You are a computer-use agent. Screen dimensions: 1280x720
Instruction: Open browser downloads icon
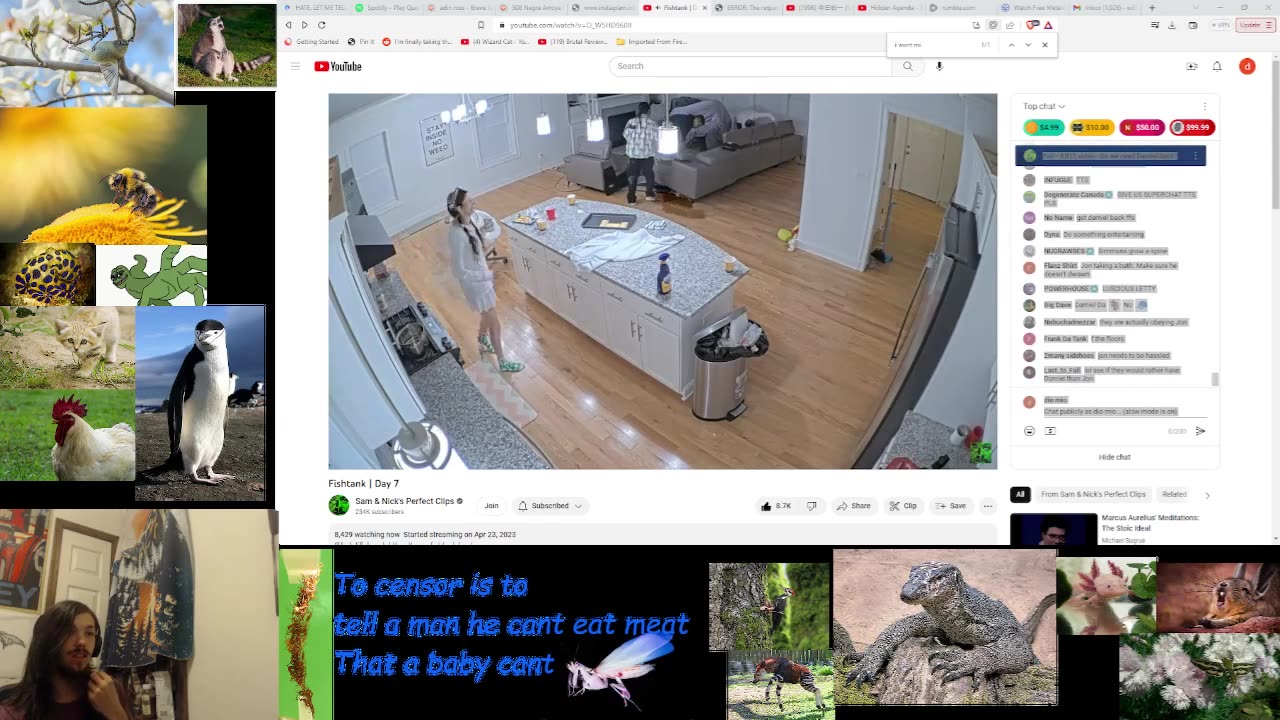(x=1172, y=25)
